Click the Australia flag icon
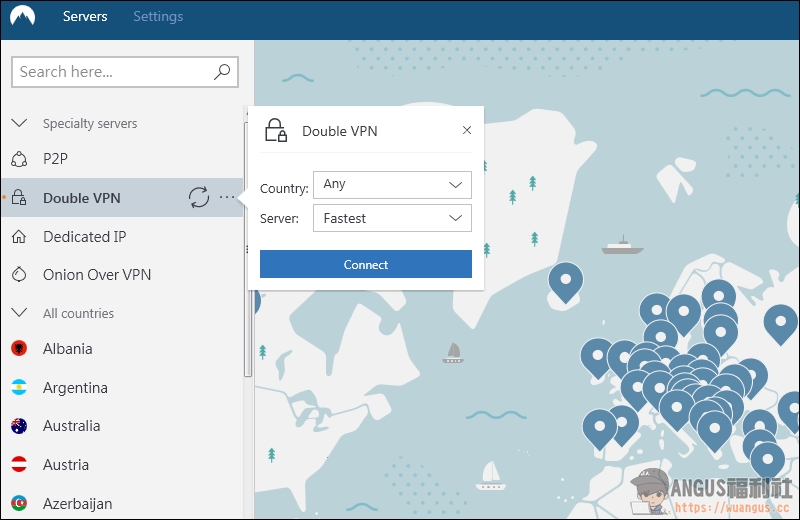800x520 pixels. point(19,426)
